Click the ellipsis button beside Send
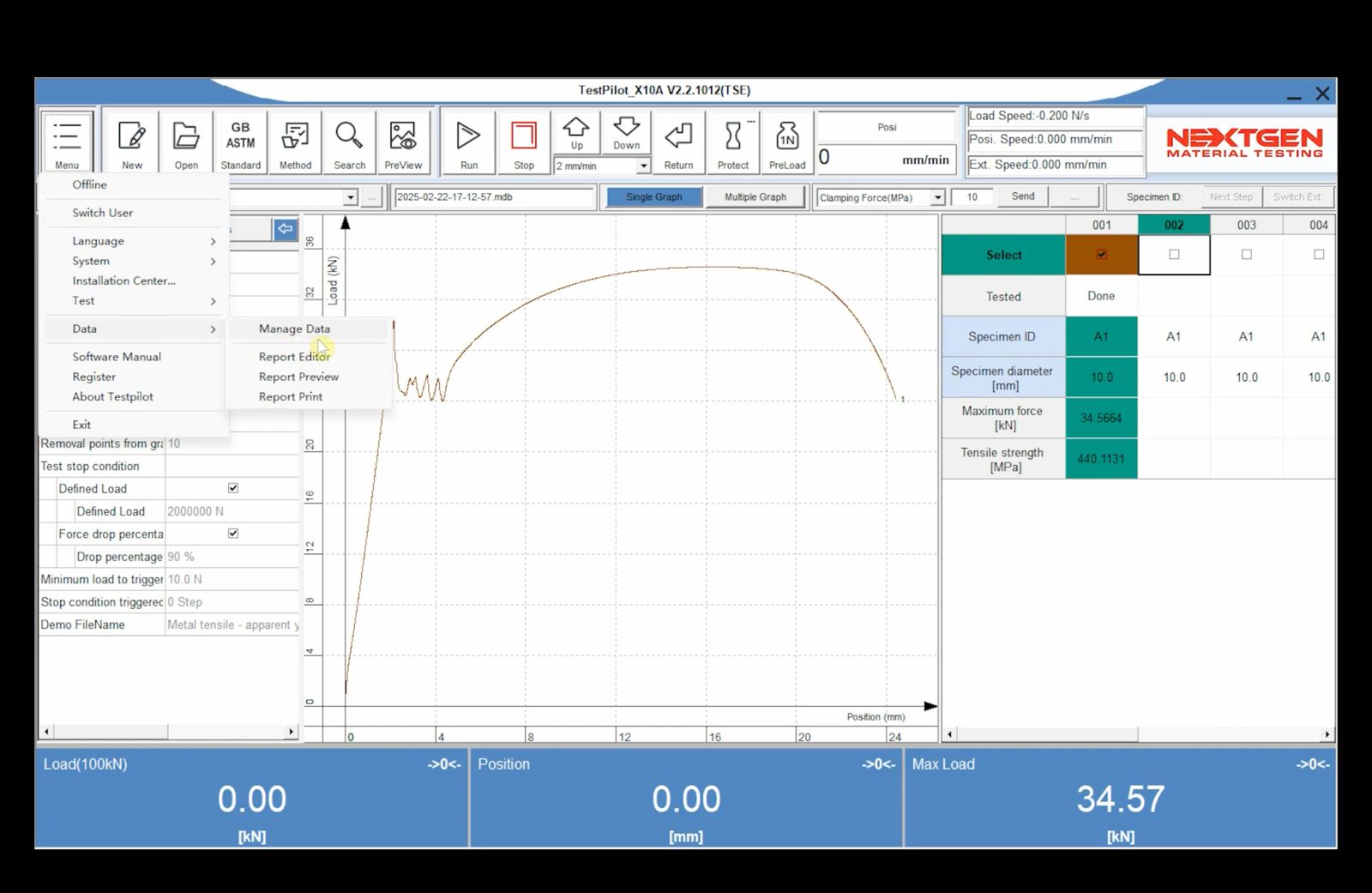1372x893 pixels. [1074, 196]
